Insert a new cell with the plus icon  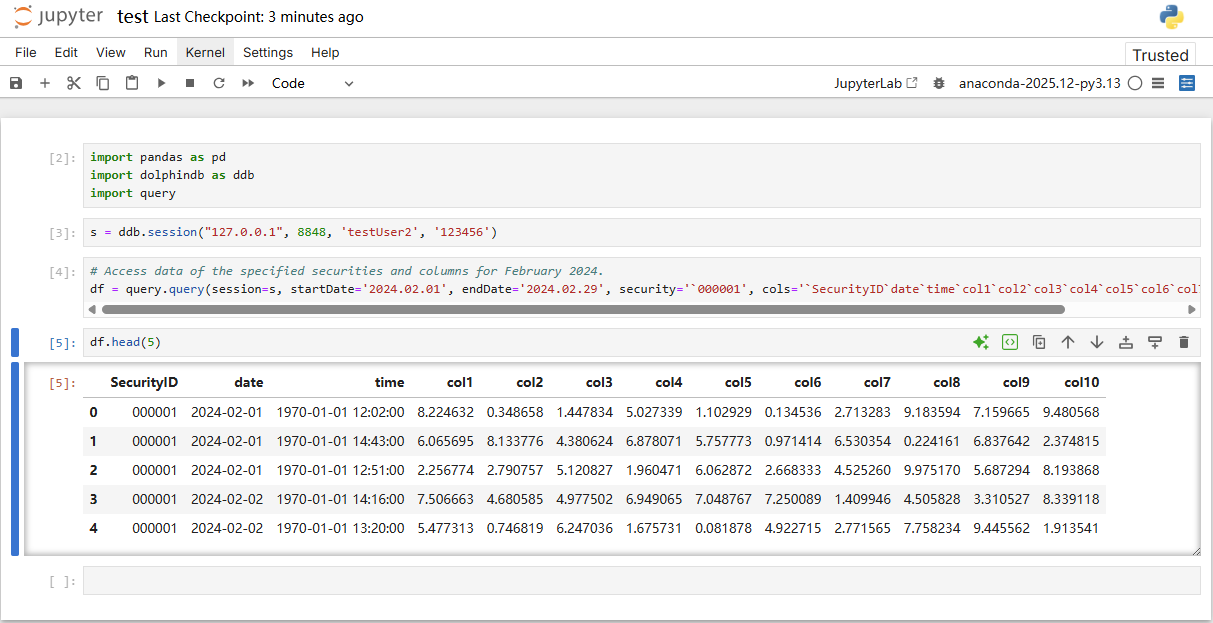click(44, 83)
